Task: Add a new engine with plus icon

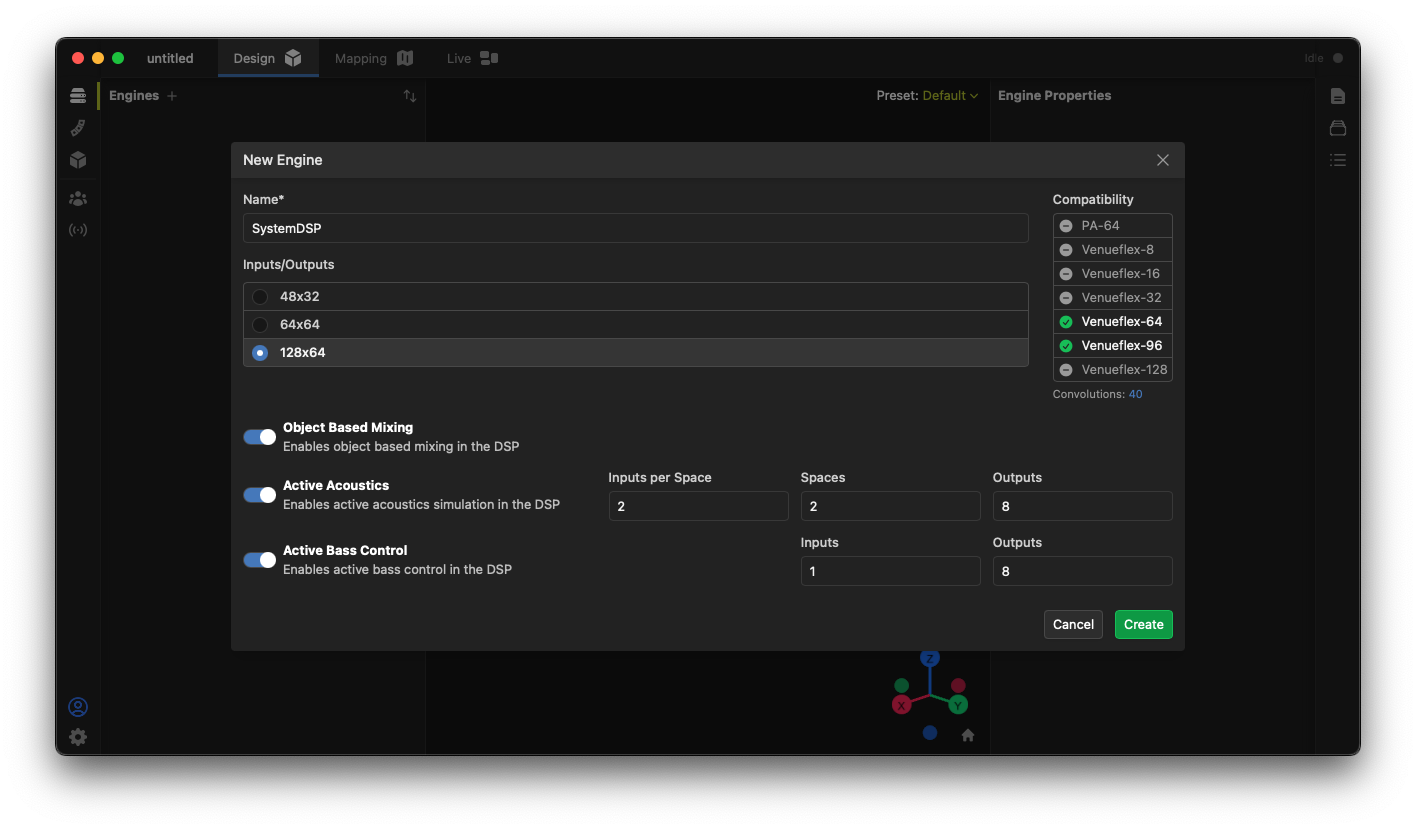Action: point(172,96)
